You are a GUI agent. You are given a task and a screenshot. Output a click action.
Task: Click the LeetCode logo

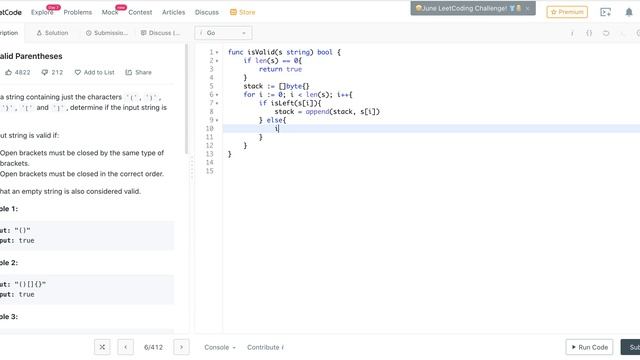pyautogui.click(x=10, y=12)
